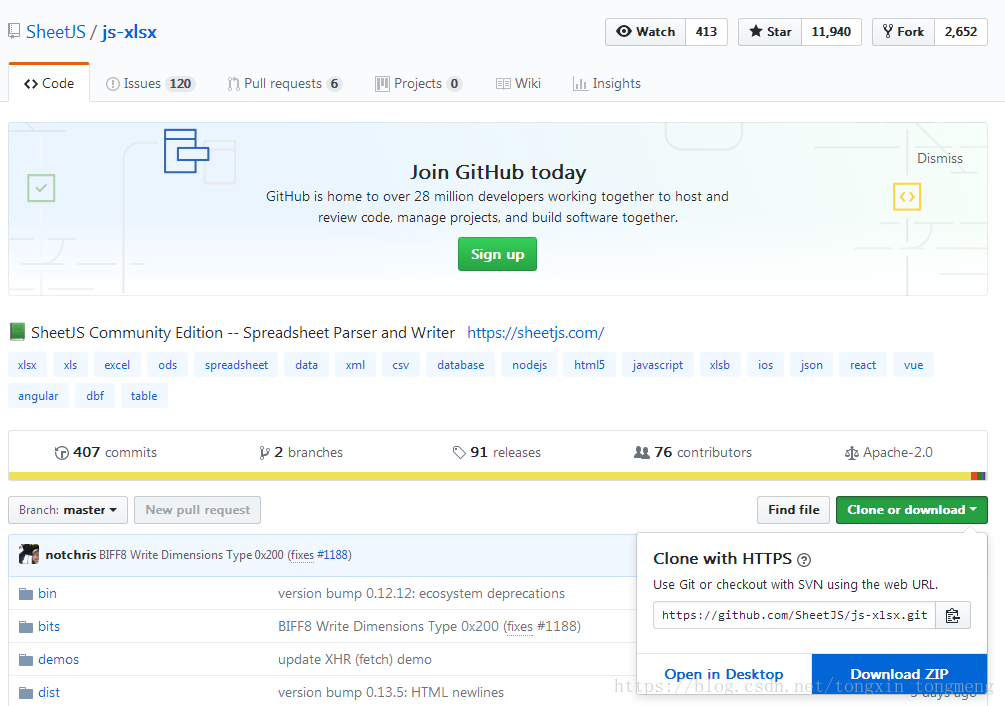Select the javascript topic tag
This screenshot has width=1005, height=706.
pos(658,365)
